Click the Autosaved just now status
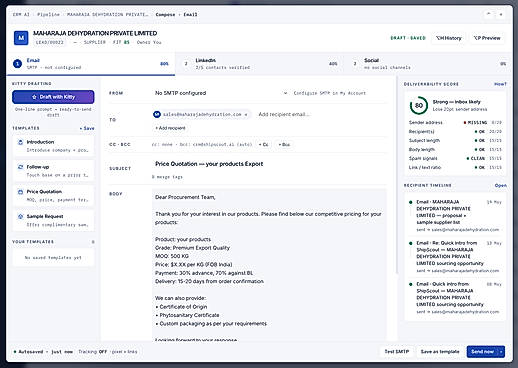This screenshot has height=368, width=518. coord(43,352)
